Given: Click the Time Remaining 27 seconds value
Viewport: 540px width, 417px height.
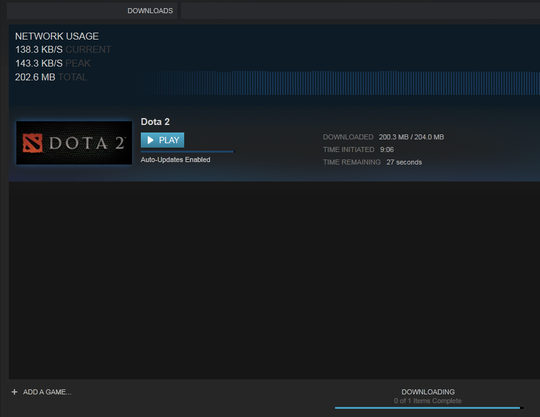Looking at the screenshot, I should (404, 162).
